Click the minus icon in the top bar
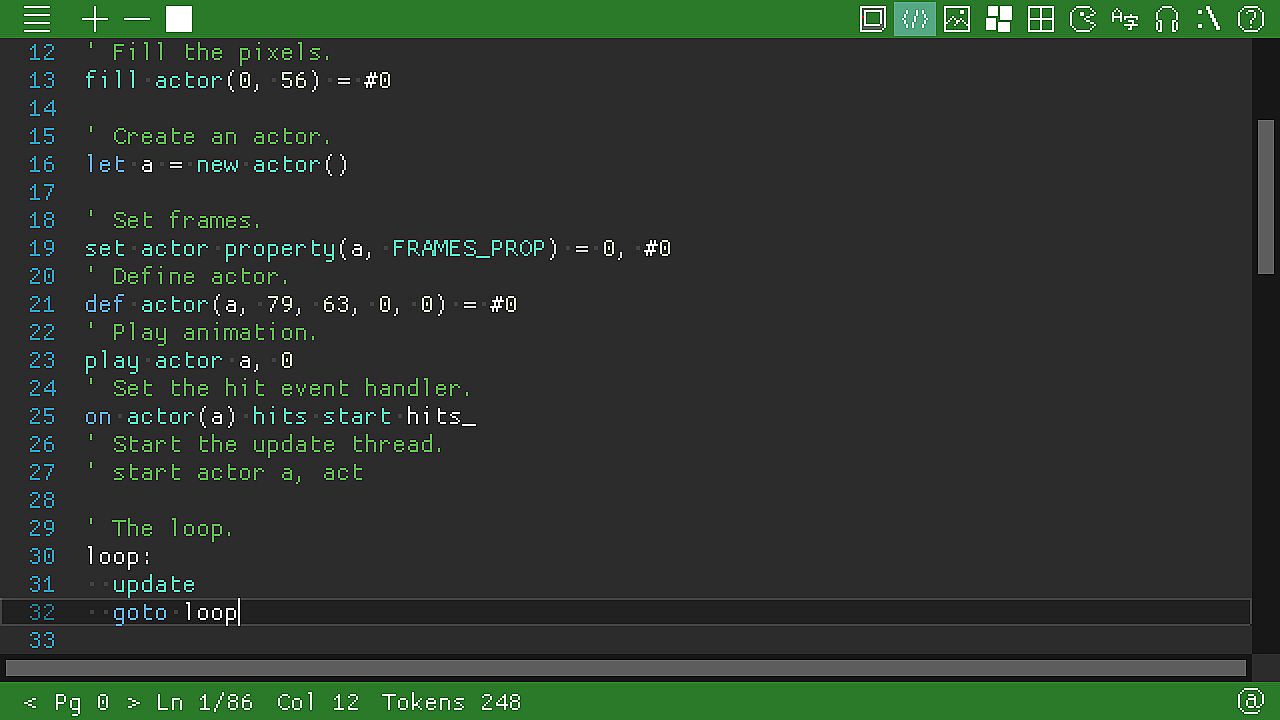Viewport: 1280px width, 720px height. click(x=137, y=19)
